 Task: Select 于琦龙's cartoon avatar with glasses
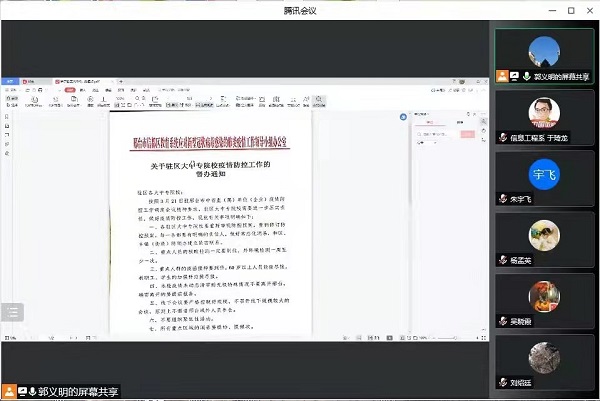(544, 113)
